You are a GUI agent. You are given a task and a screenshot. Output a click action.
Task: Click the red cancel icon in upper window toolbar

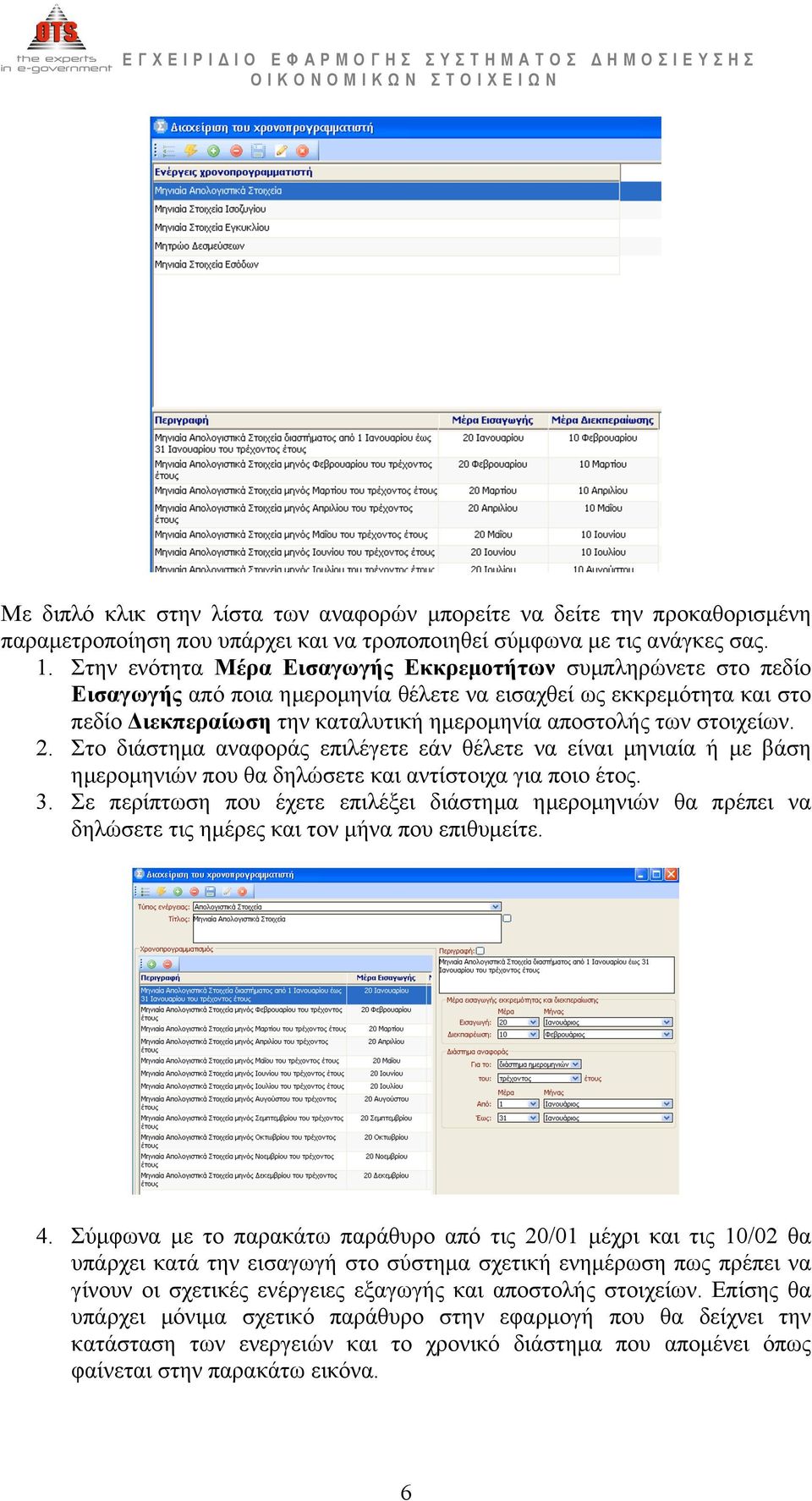(x=302, y=151)
